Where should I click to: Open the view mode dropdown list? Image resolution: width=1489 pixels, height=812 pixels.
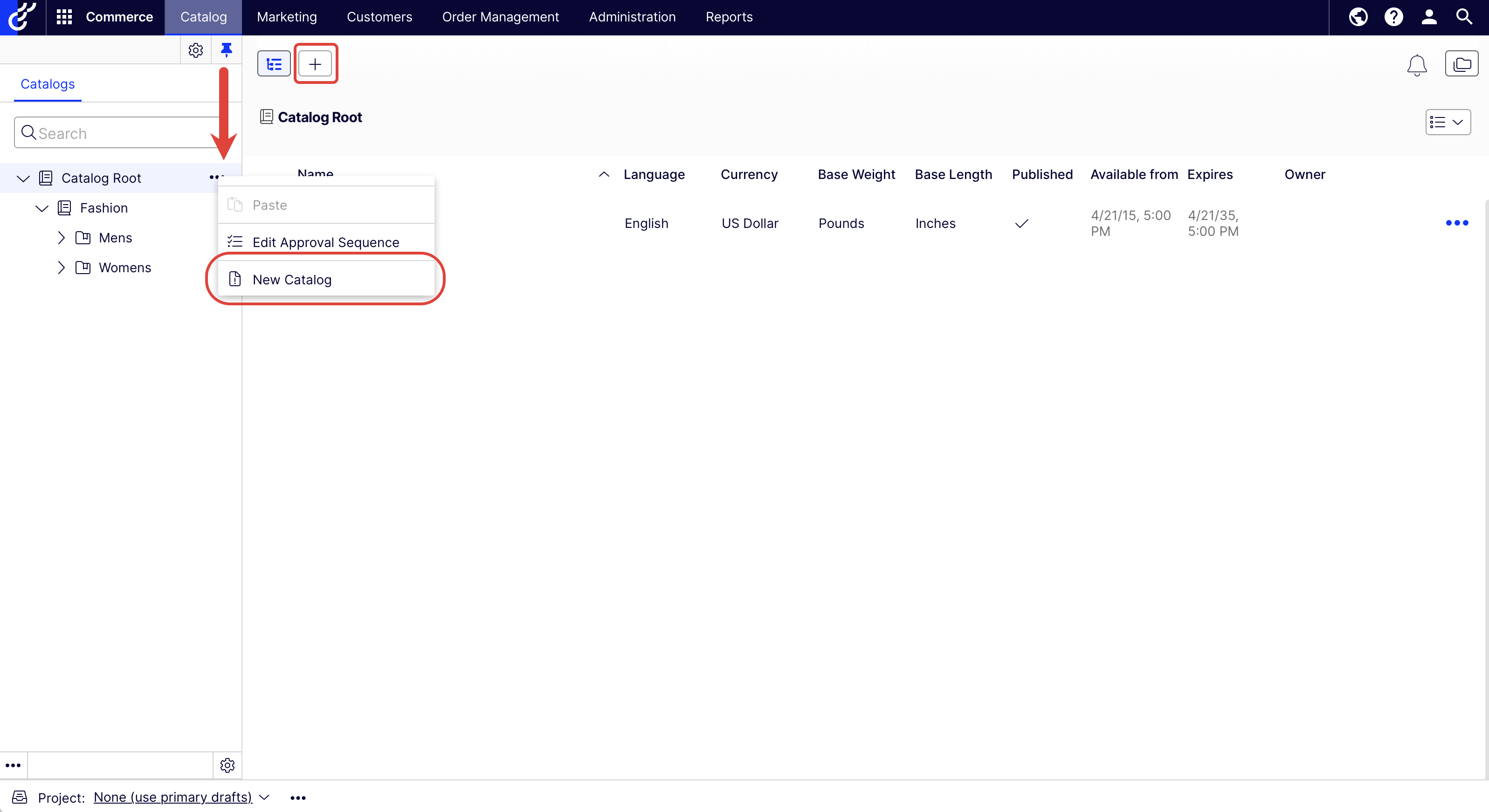(x=1448, y=122)
